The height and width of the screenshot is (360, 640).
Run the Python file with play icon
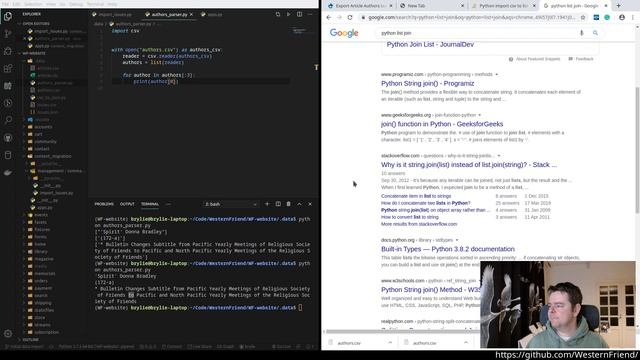click(289, 14)
